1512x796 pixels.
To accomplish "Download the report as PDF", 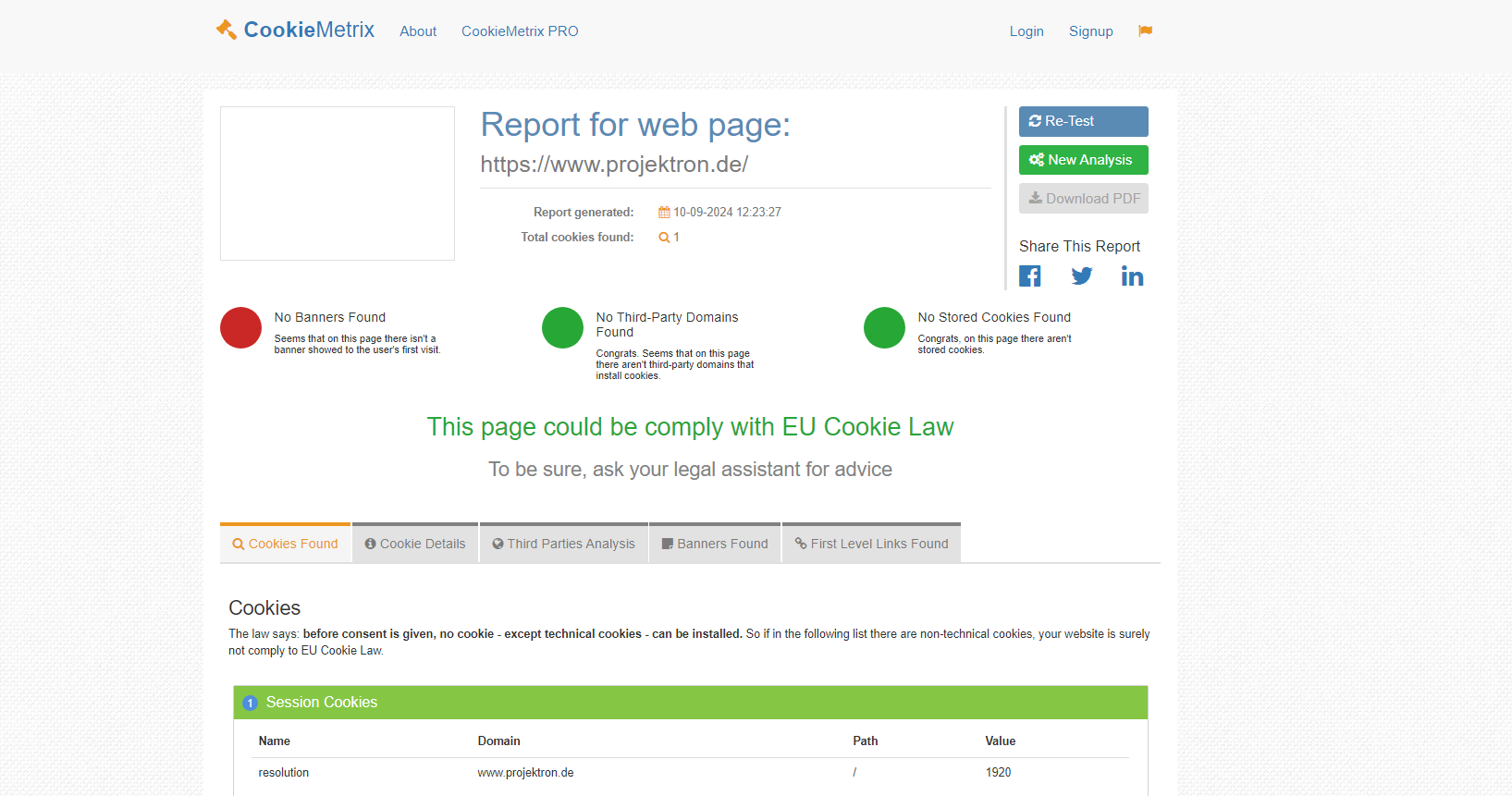I will (1083, 199).
